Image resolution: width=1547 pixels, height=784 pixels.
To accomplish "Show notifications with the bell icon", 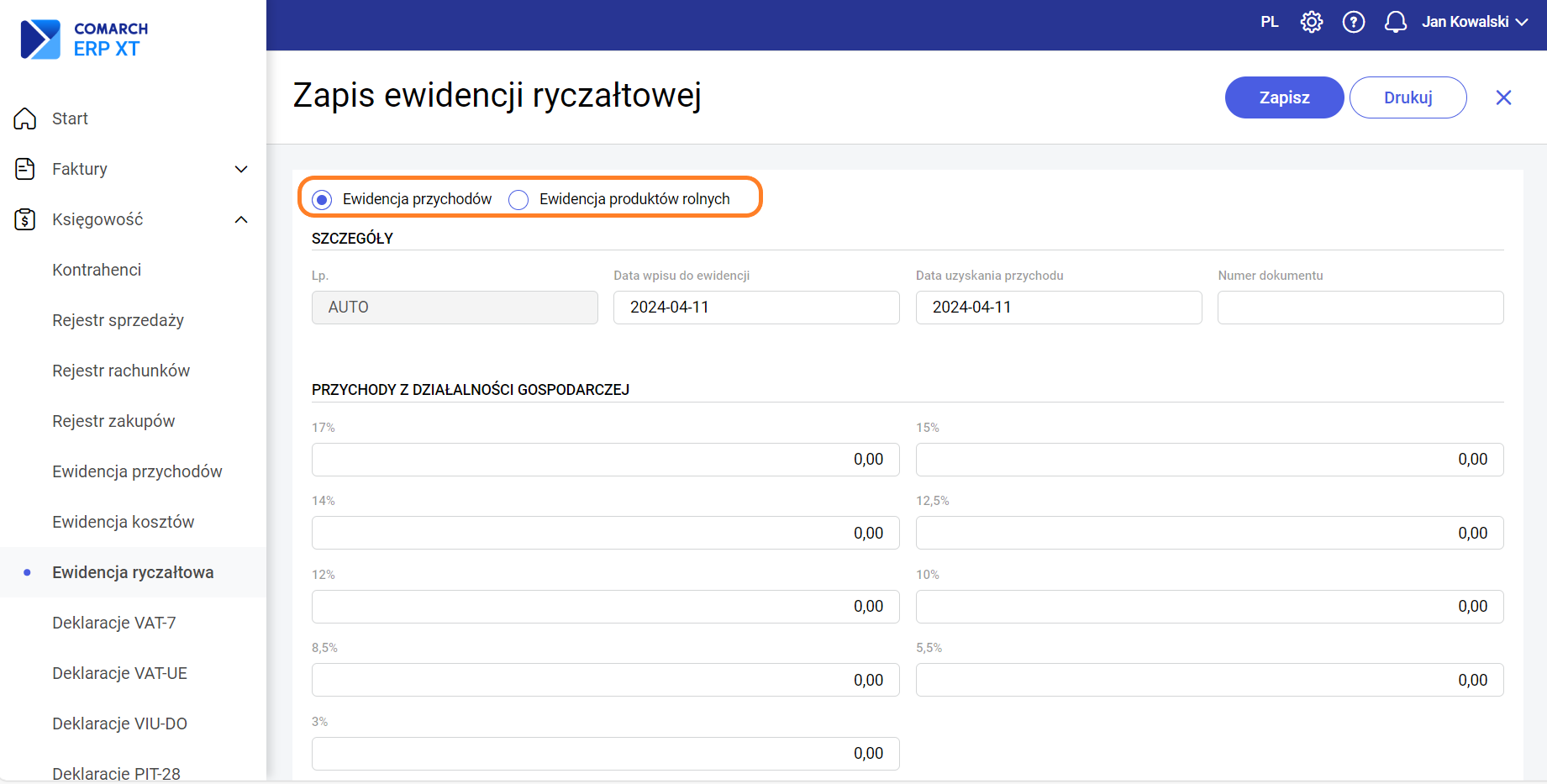I will coord(1395,22).
